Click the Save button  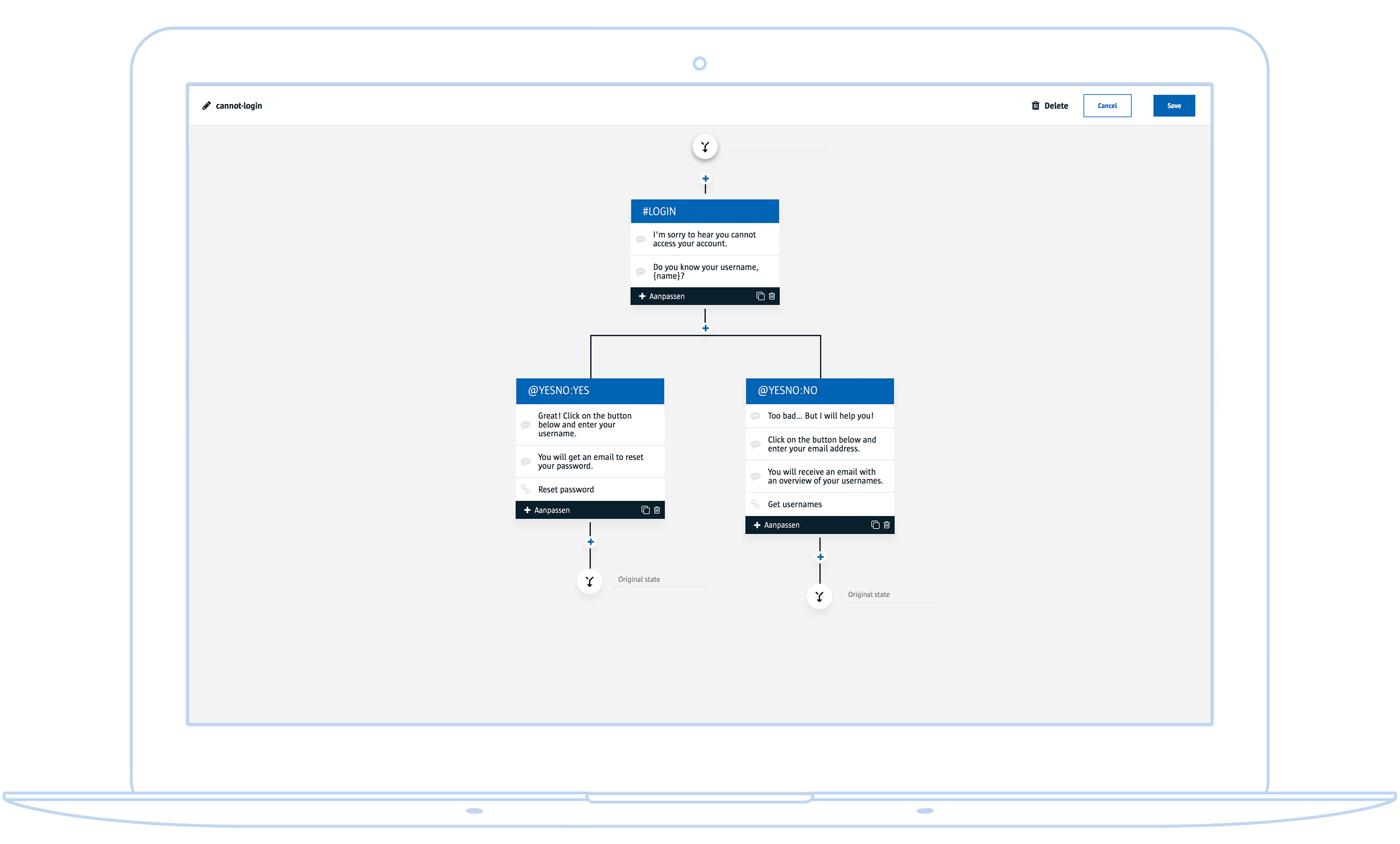1174,105
